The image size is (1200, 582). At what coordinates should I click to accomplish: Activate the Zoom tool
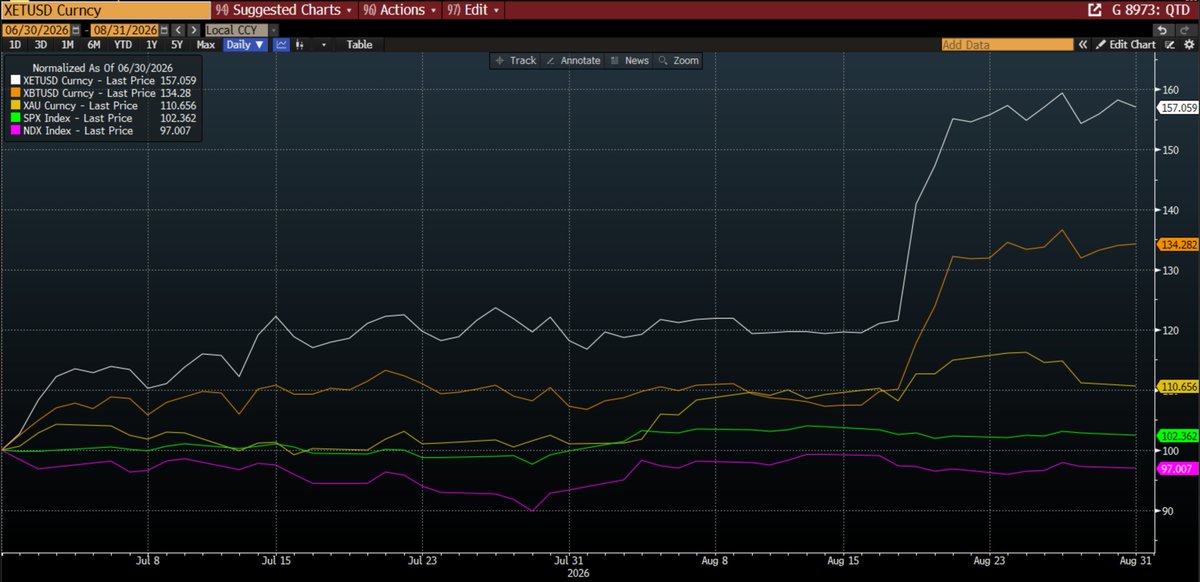pyautogui.click(x=678, y=61)
